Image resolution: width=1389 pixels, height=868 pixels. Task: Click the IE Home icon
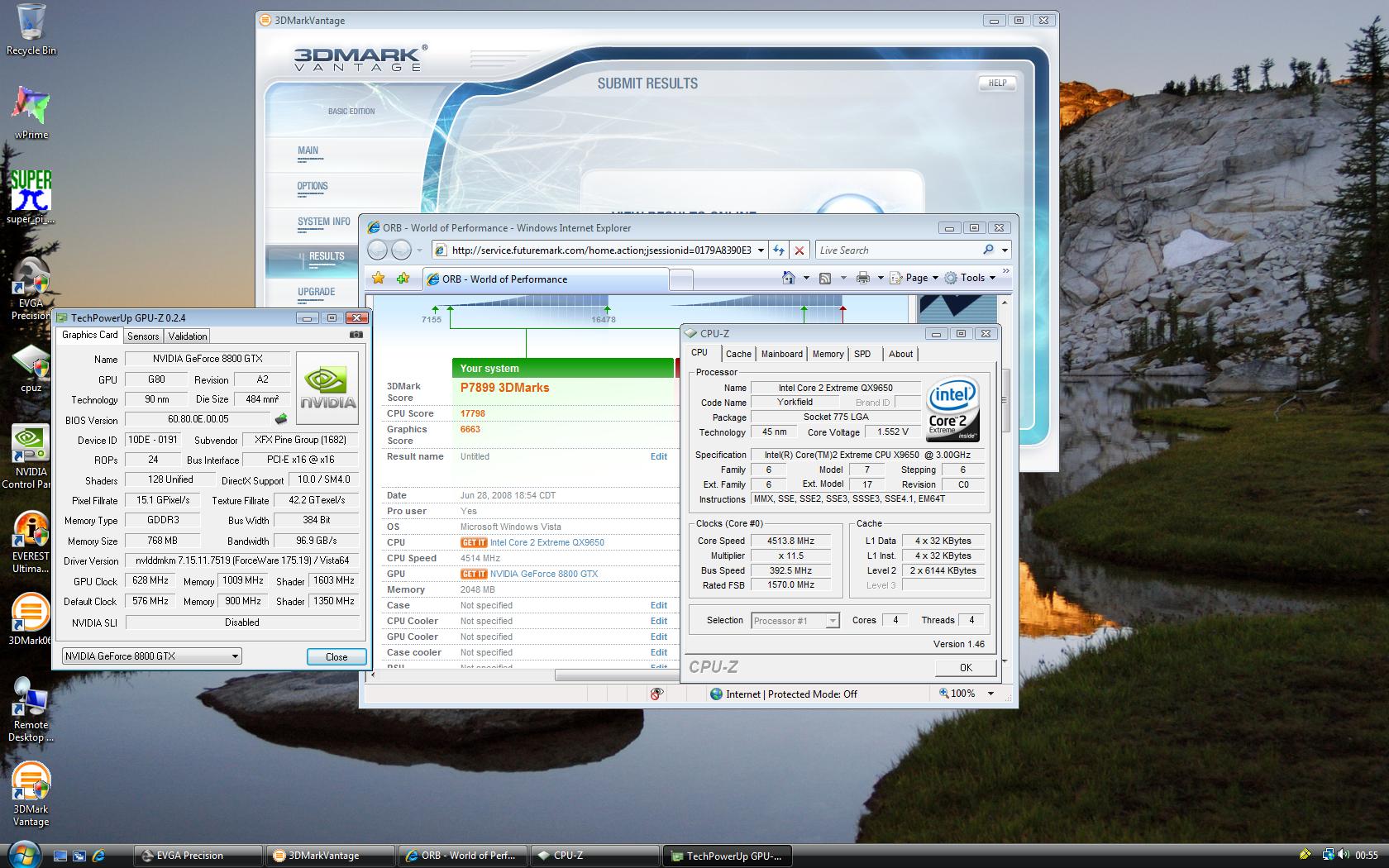[x=789, y=278]
